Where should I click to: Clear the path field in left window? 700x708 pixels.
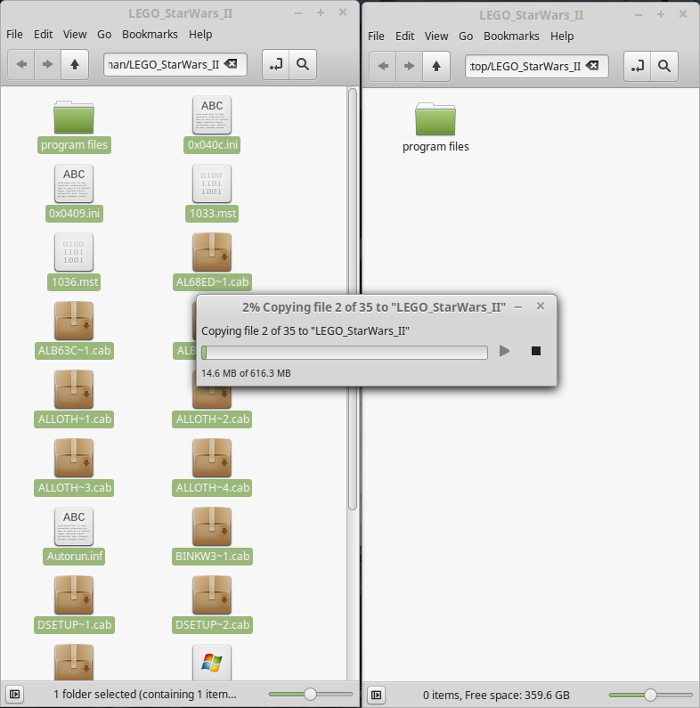(x=231, y=64)
